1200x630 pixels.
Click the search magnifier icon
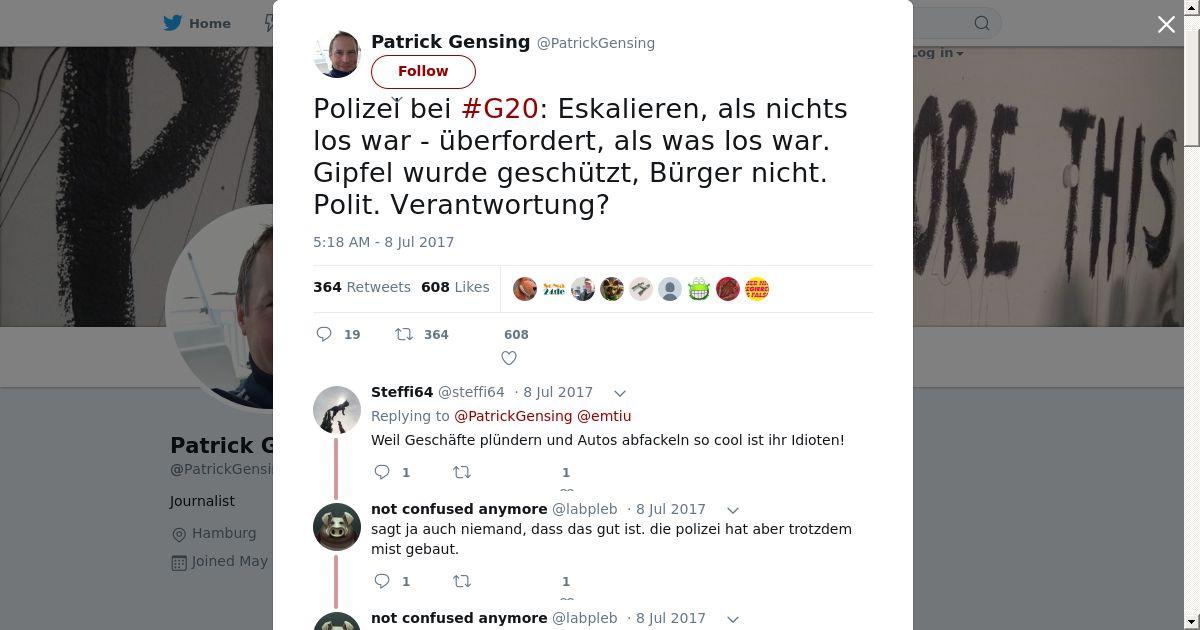coord(982,23)
